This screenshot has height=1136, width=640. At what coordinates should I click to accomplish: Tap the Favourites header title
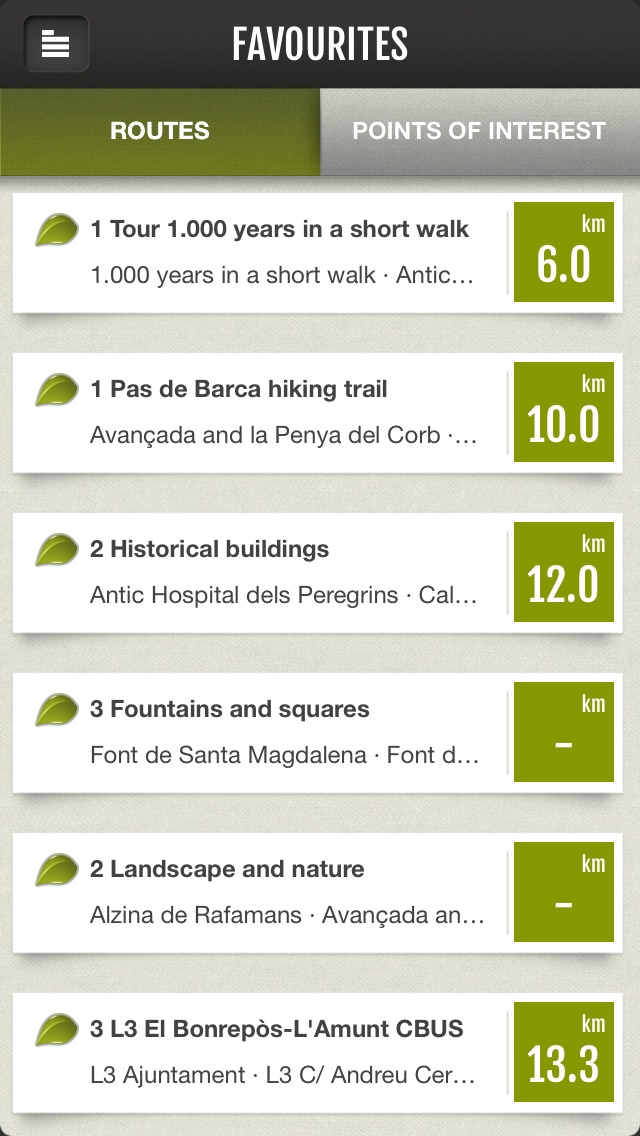point(320,44)
